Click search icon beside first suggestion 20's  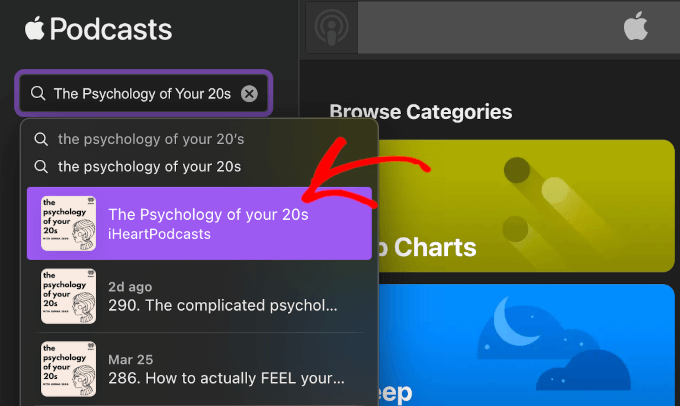(41, 139)
